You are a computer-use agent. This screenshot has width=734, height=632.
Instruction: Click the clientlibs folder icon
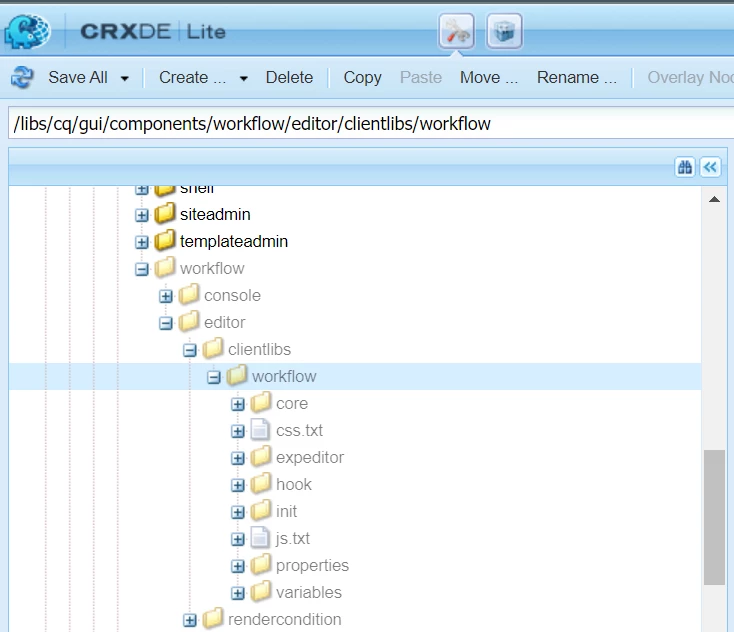click(x=213, y=349)
